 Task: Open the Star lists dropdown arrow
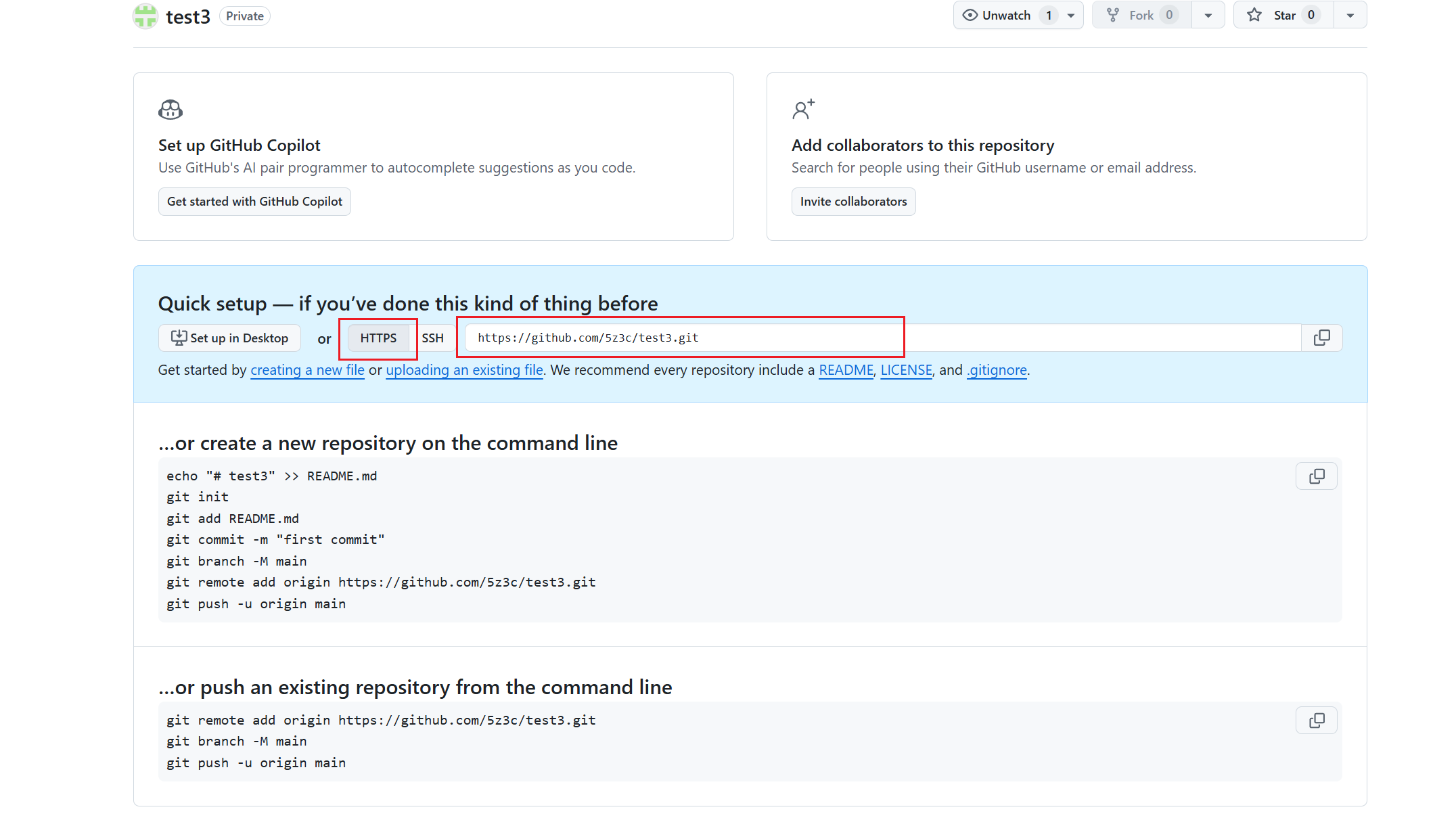1350,15
